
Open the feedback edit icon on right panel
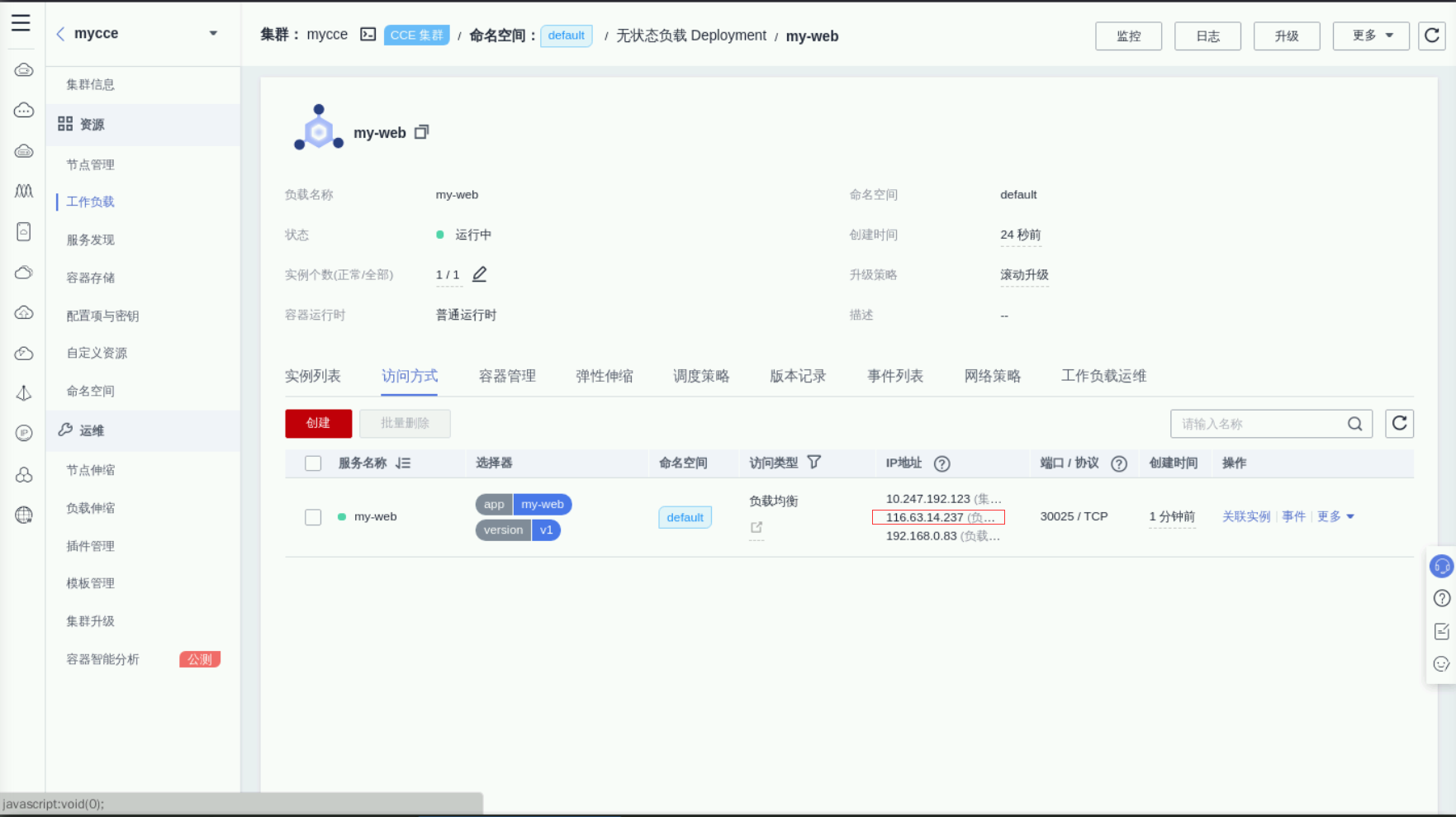[x=1442, y=632]
